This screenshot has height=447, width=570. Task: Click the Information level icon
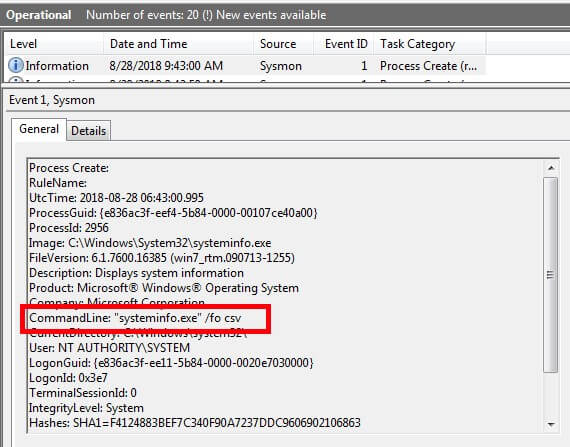(x=16, y=65)
